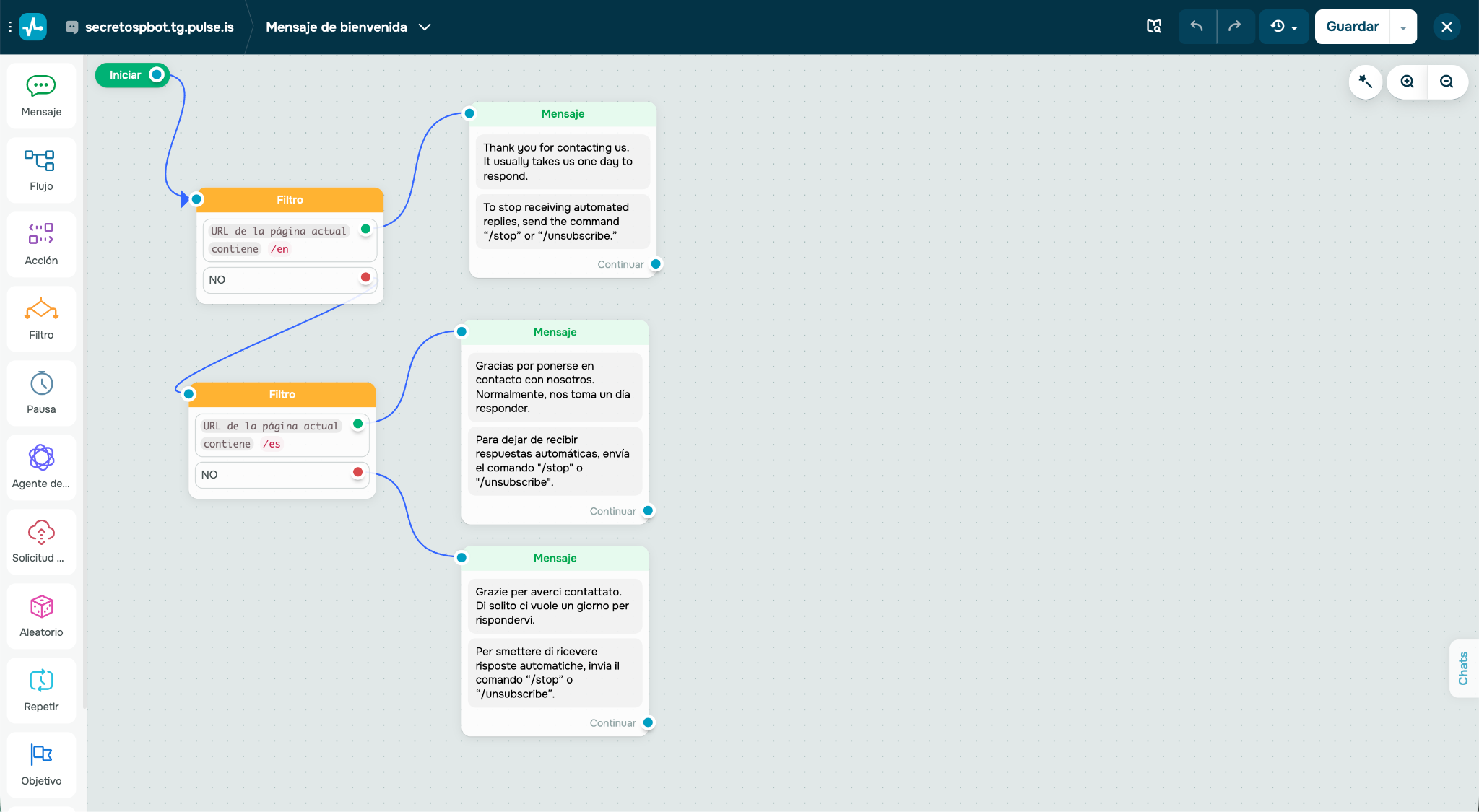Open the map search icon in header

click(x=1154, y=27)
